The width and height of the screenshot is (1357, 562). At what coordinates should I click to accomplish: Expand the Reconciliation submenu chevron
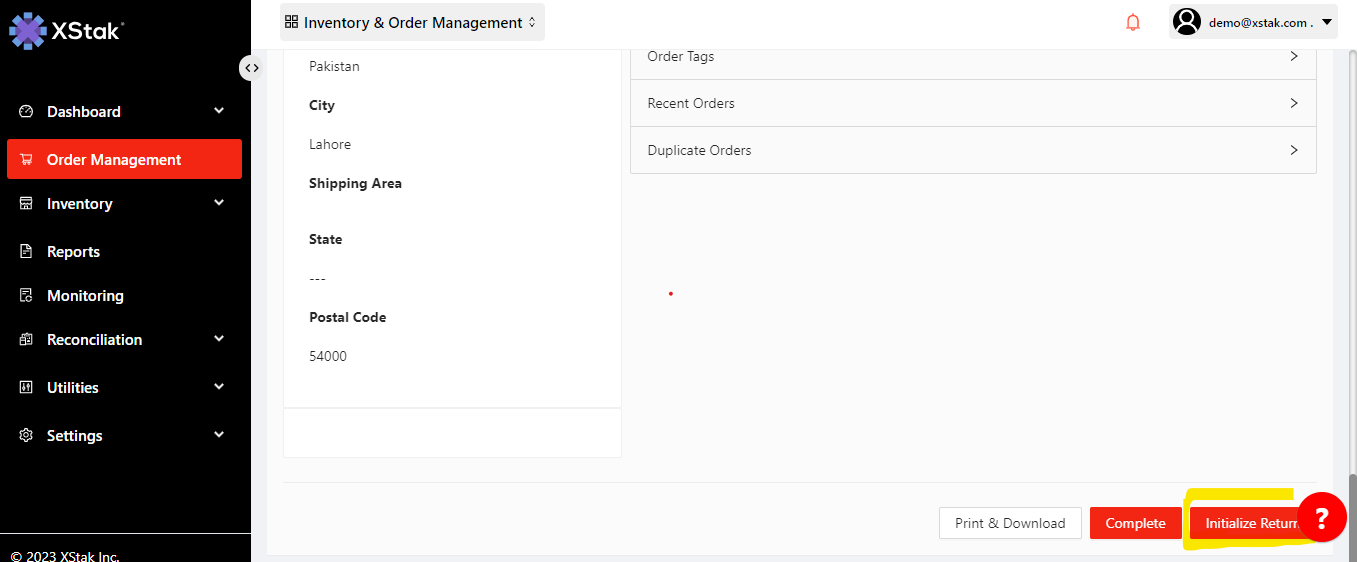click(x=219, y=339)
